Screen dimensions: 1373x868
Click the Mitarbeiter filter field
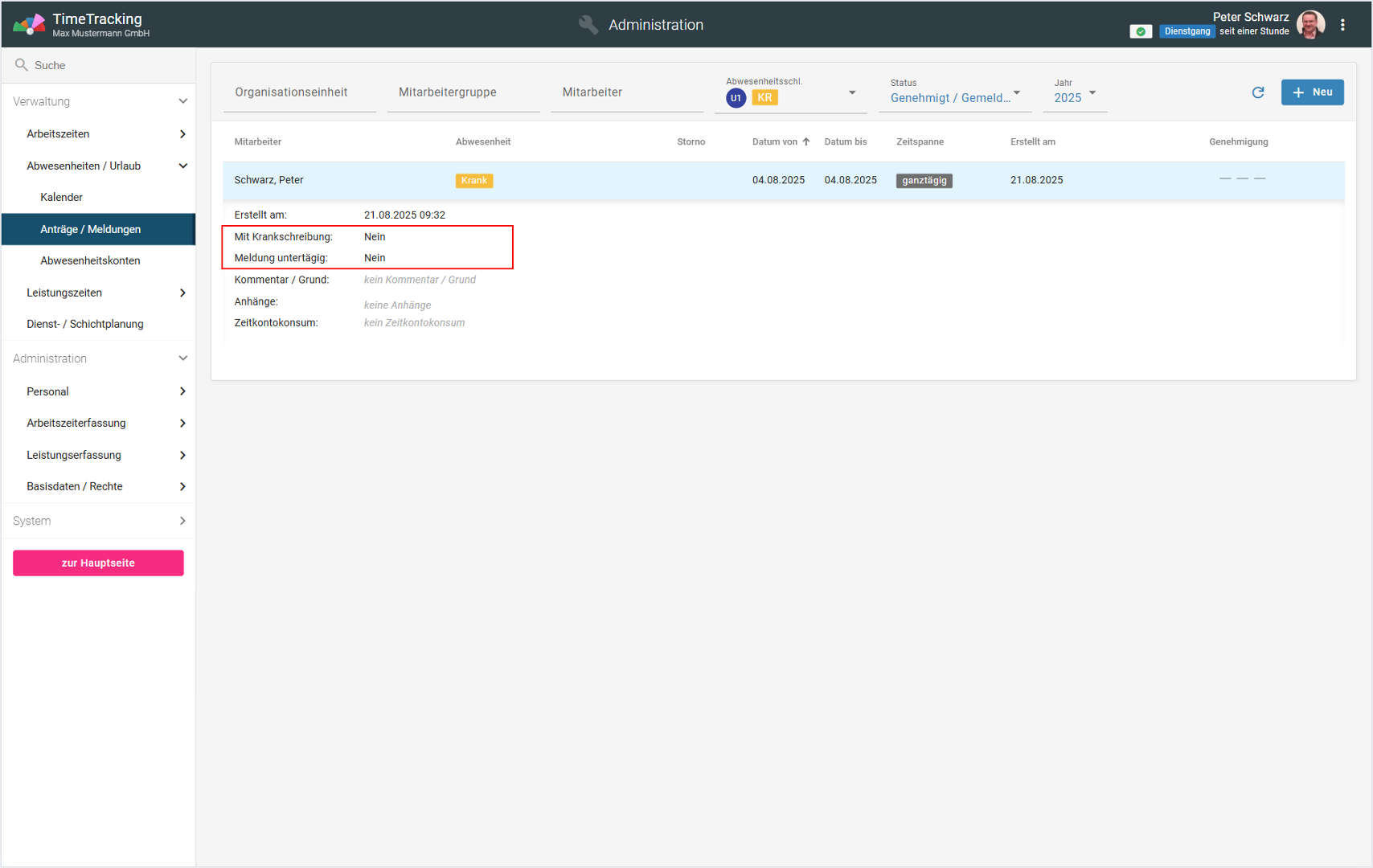click(x=626, y=92)
